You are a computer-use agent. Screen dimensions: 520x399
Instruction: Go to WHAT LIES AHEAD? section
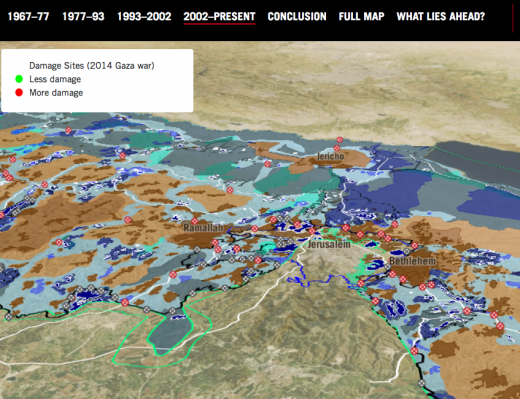coord(441,16)
